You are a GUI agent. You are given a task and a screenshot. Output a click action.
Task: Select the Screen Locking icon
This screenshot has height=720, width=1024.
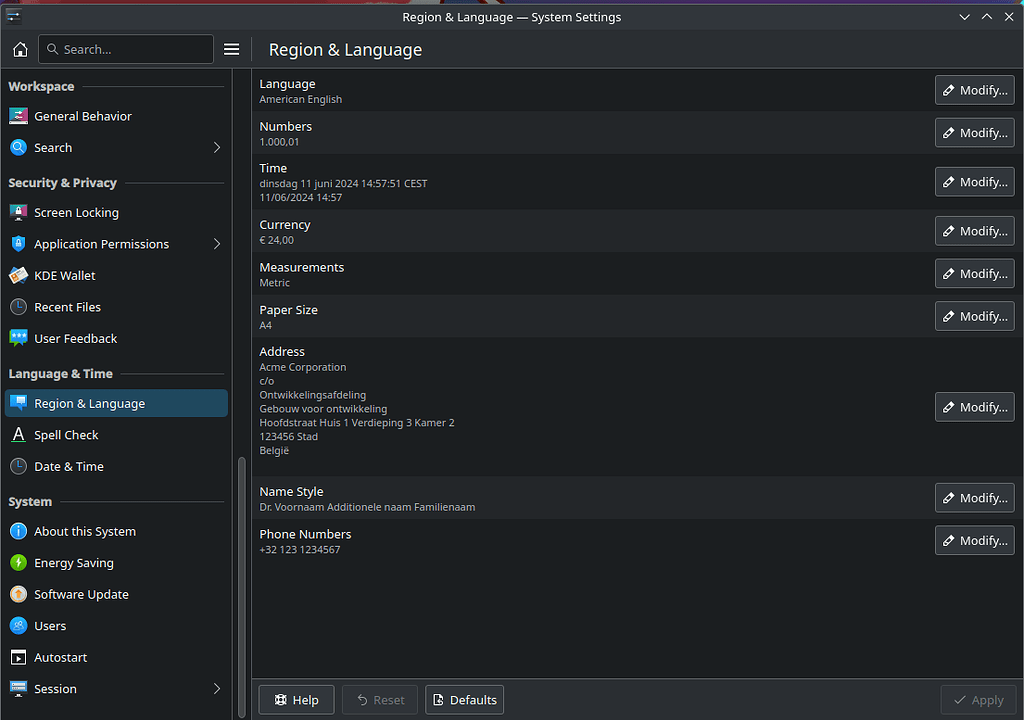(x=18, y=212)
